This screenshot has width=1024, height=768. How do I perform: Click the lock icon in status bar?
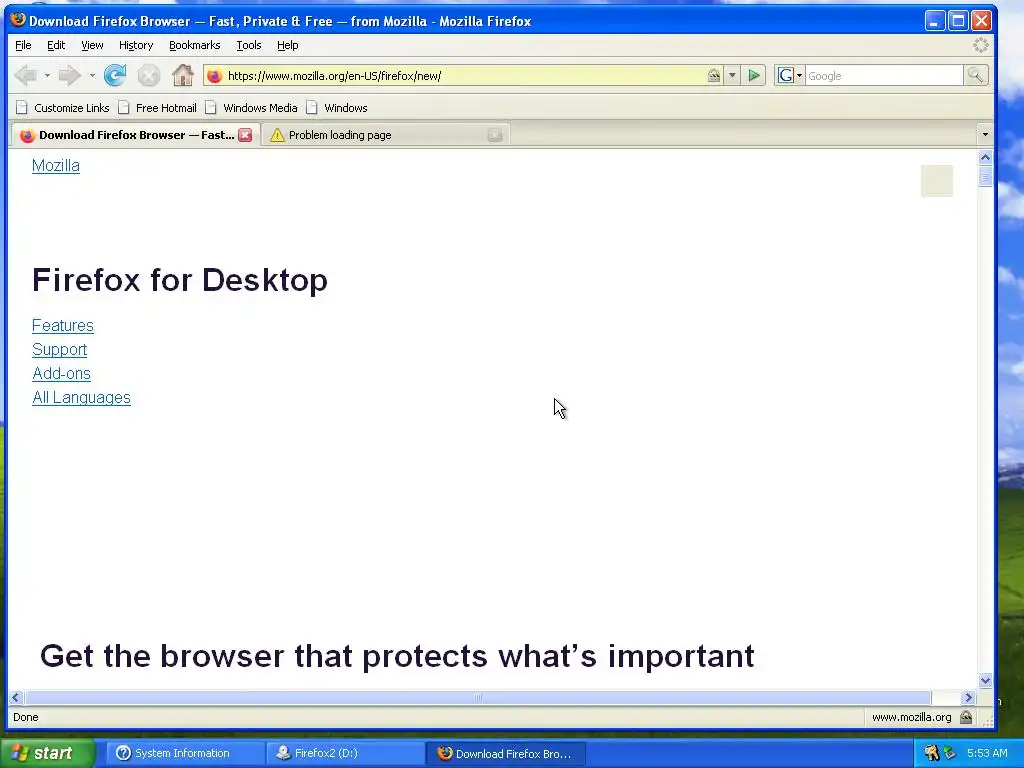(x=966, y=717)
